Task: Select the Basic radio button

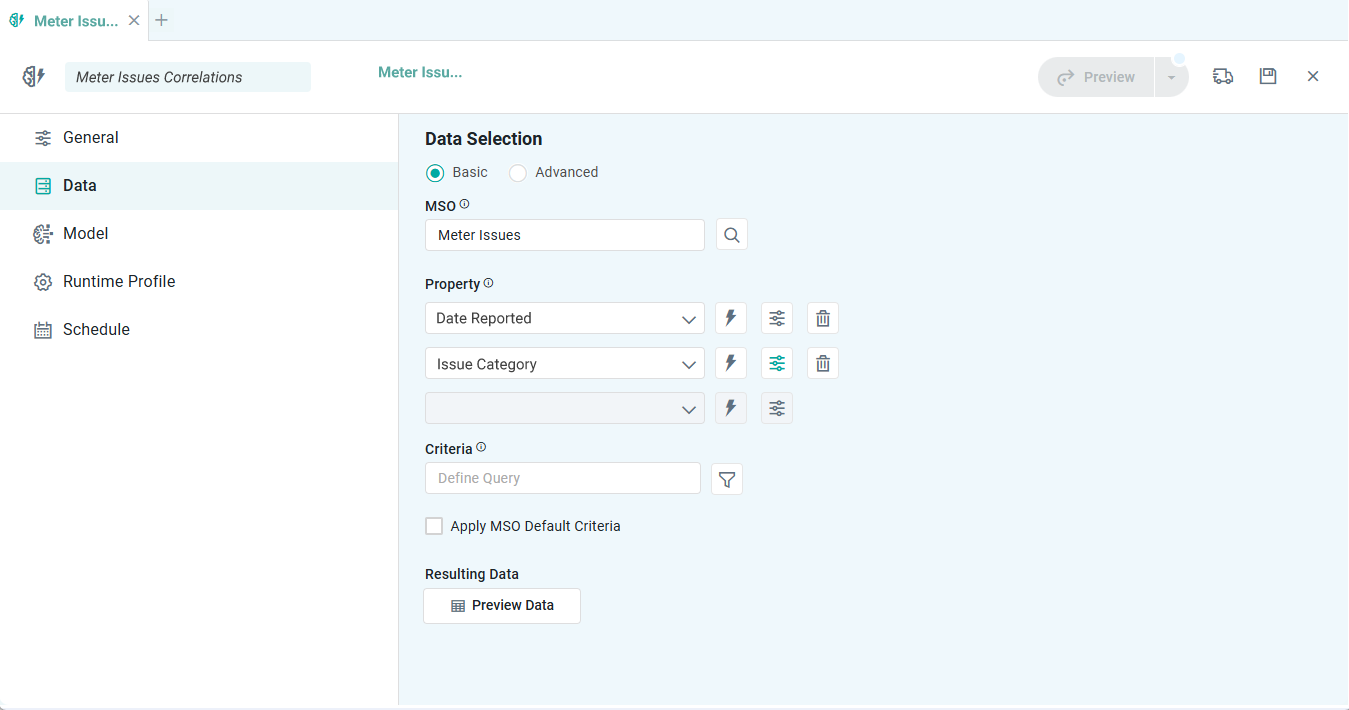Action: (x=435, y=173)
